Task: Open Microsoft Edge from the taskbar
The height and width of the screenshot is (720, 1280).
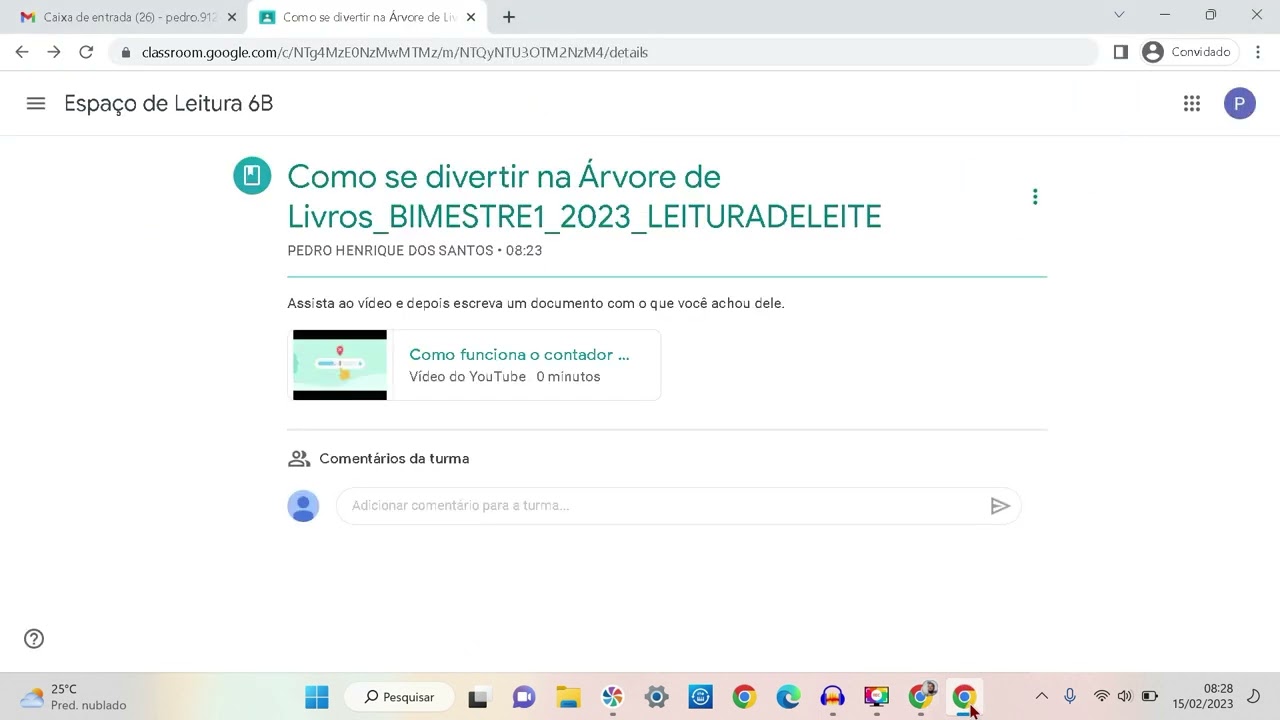Action: point(788,697)
